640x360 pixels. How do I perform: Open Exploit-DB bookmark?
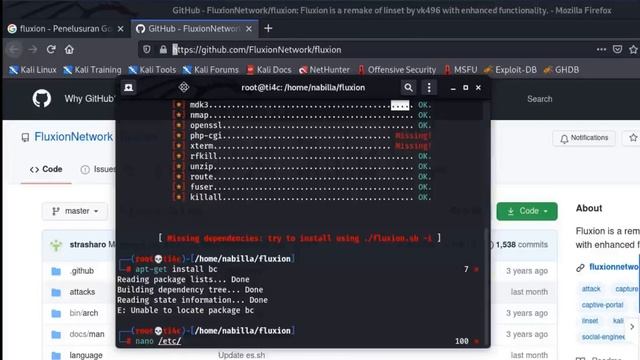510,70
